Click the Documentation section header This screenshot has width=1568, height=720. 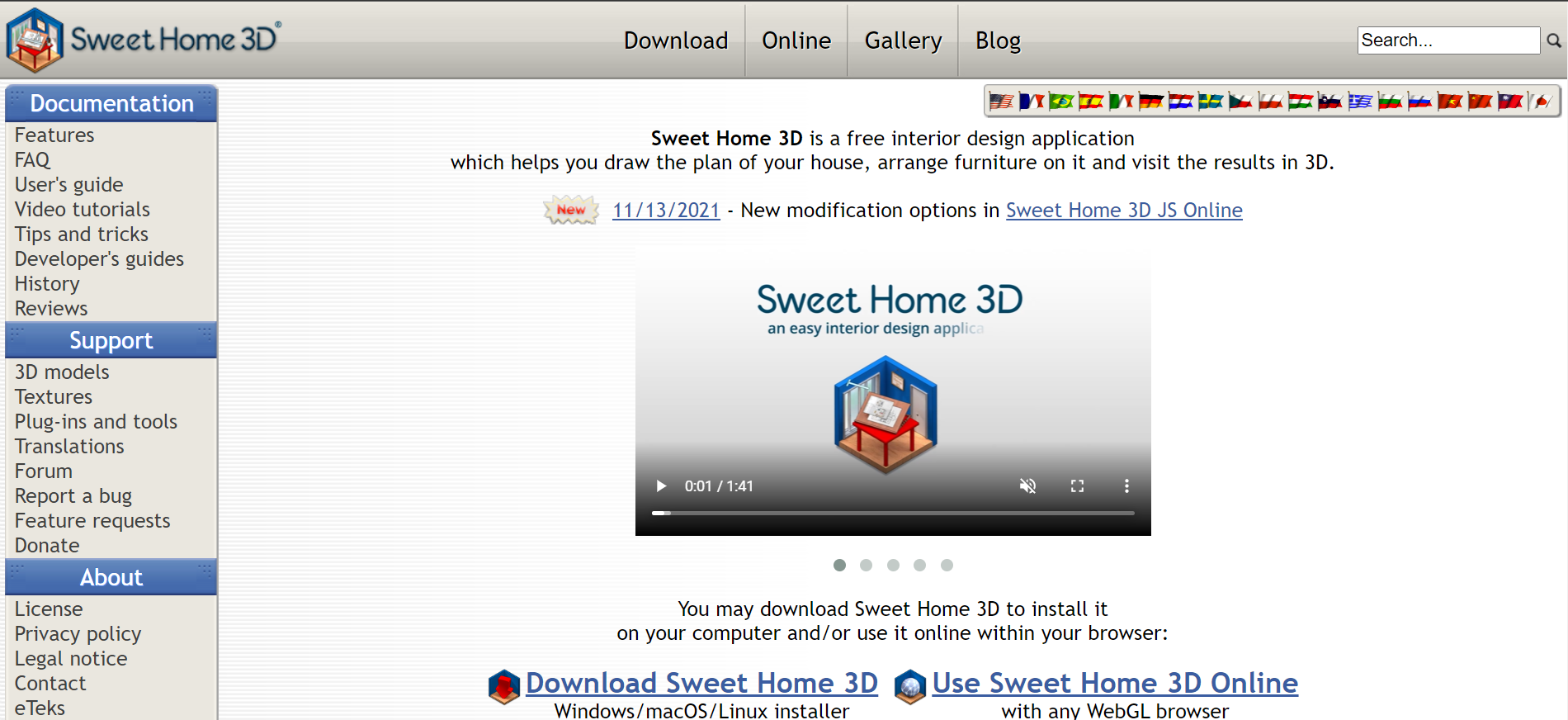click(x=111, y=103)
